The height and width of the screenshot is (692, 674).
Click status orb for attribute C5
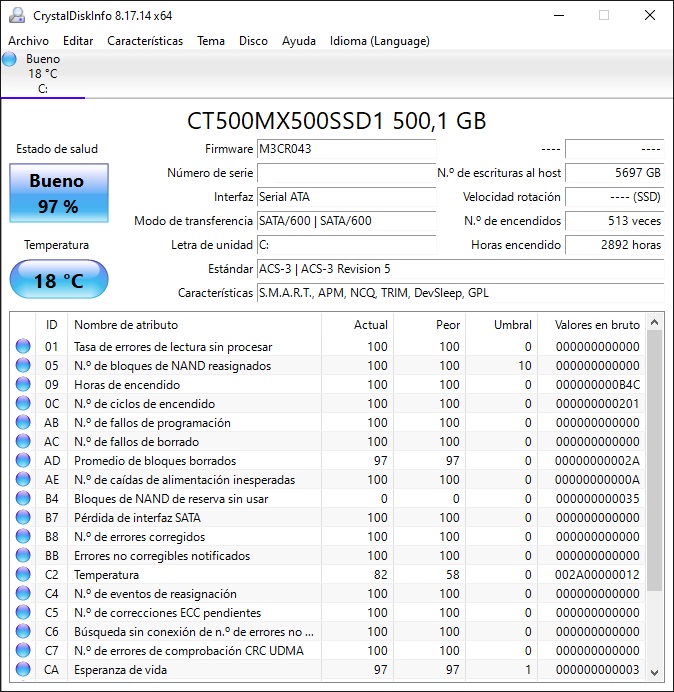(x=23, y=613)
